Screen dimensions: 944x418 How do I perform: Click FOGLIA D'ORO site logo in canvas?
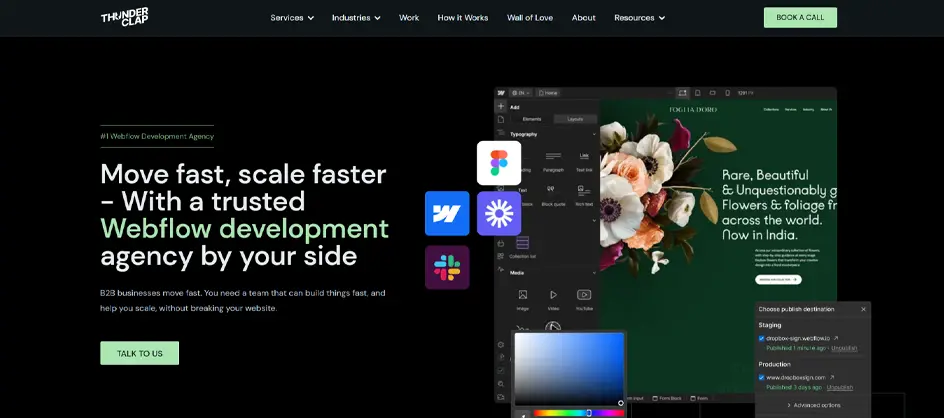click(x=693, y=110)
